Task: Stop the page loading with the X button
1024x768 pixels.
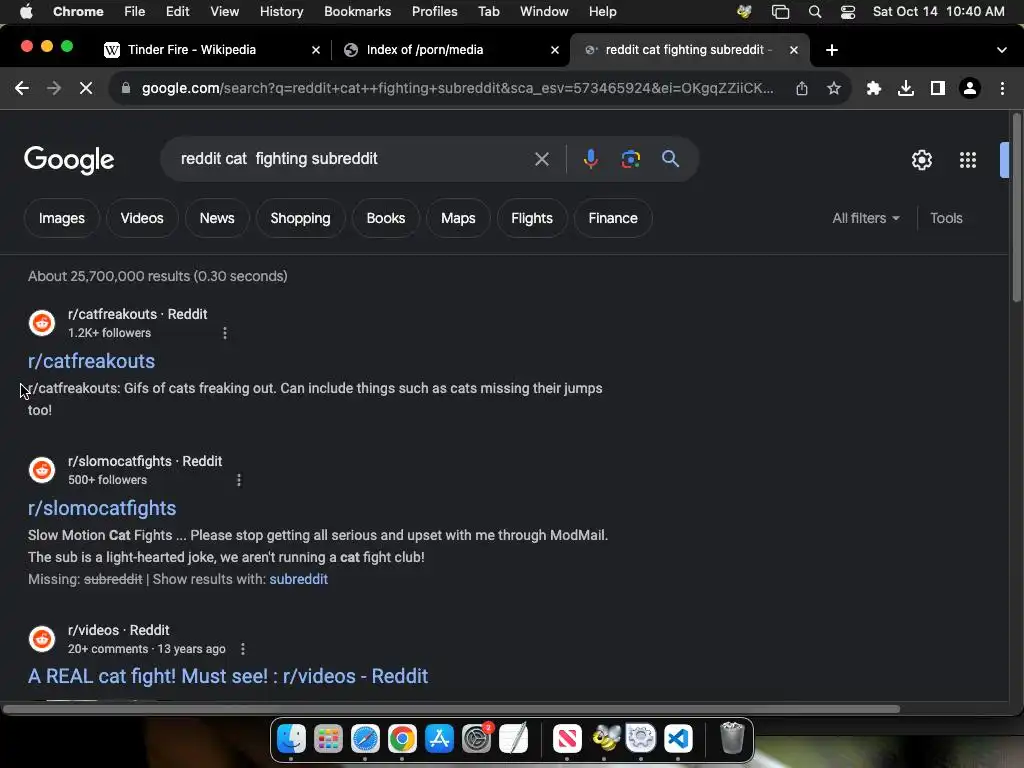Action: coord(86,88)
